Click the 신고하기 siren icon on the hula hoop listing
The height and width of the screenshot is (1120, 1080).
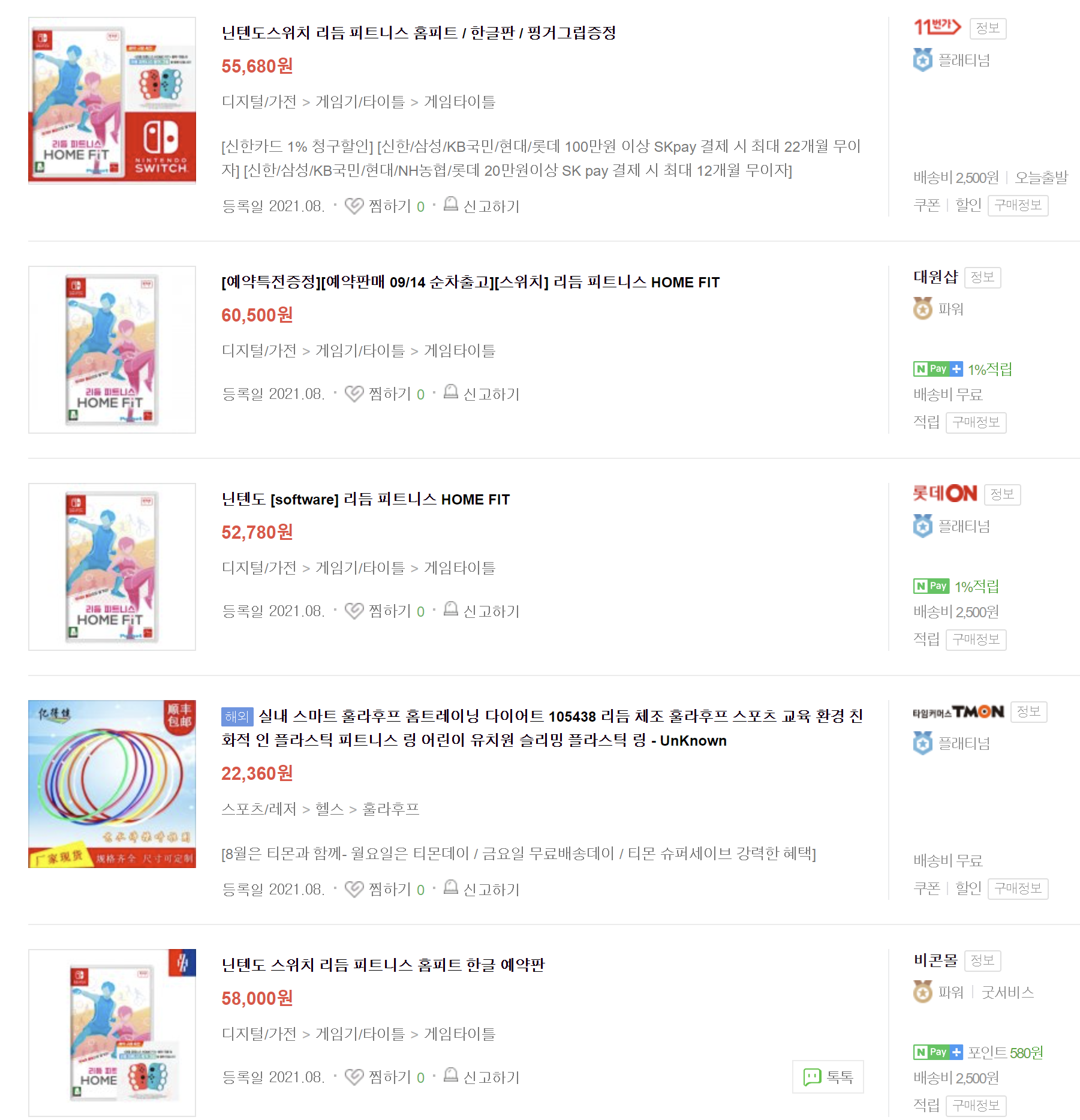450,887
